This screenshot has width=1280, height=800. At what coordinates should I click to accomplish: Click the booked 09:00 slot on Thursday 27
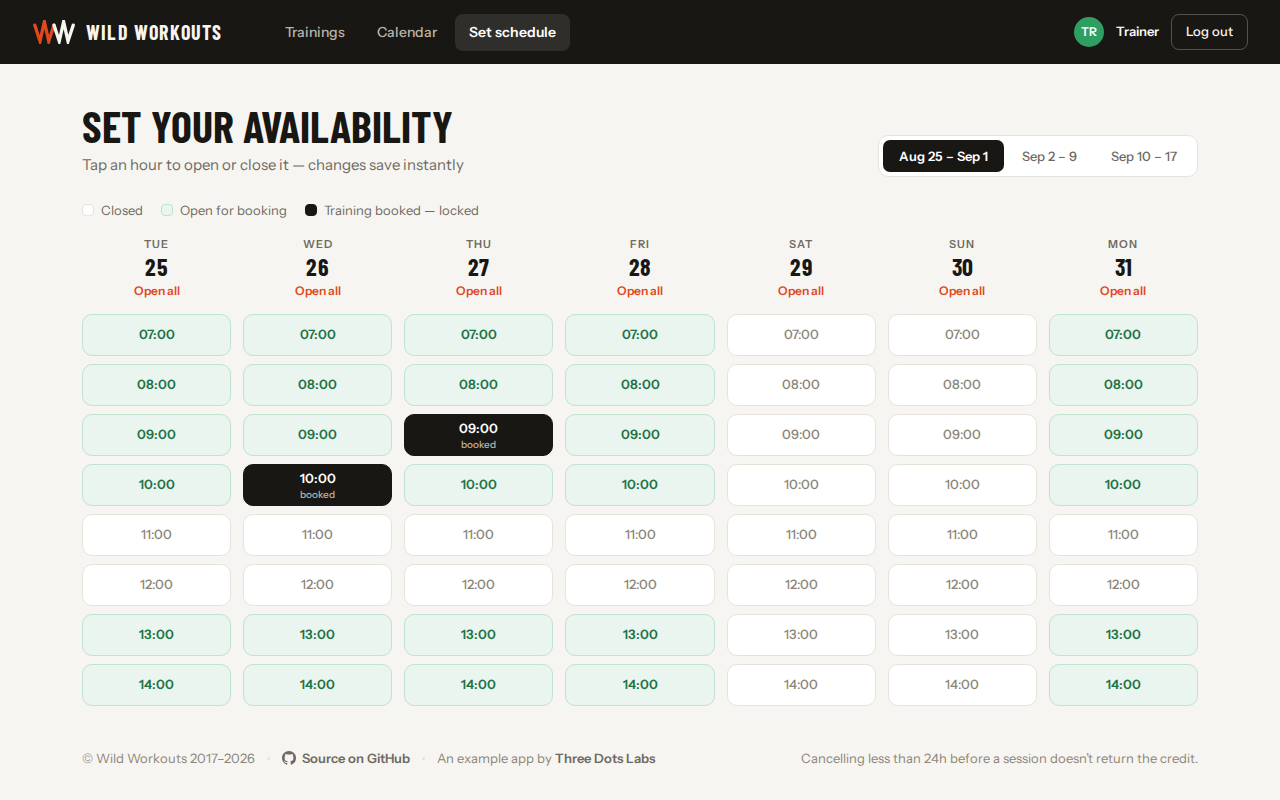(478, 435)
